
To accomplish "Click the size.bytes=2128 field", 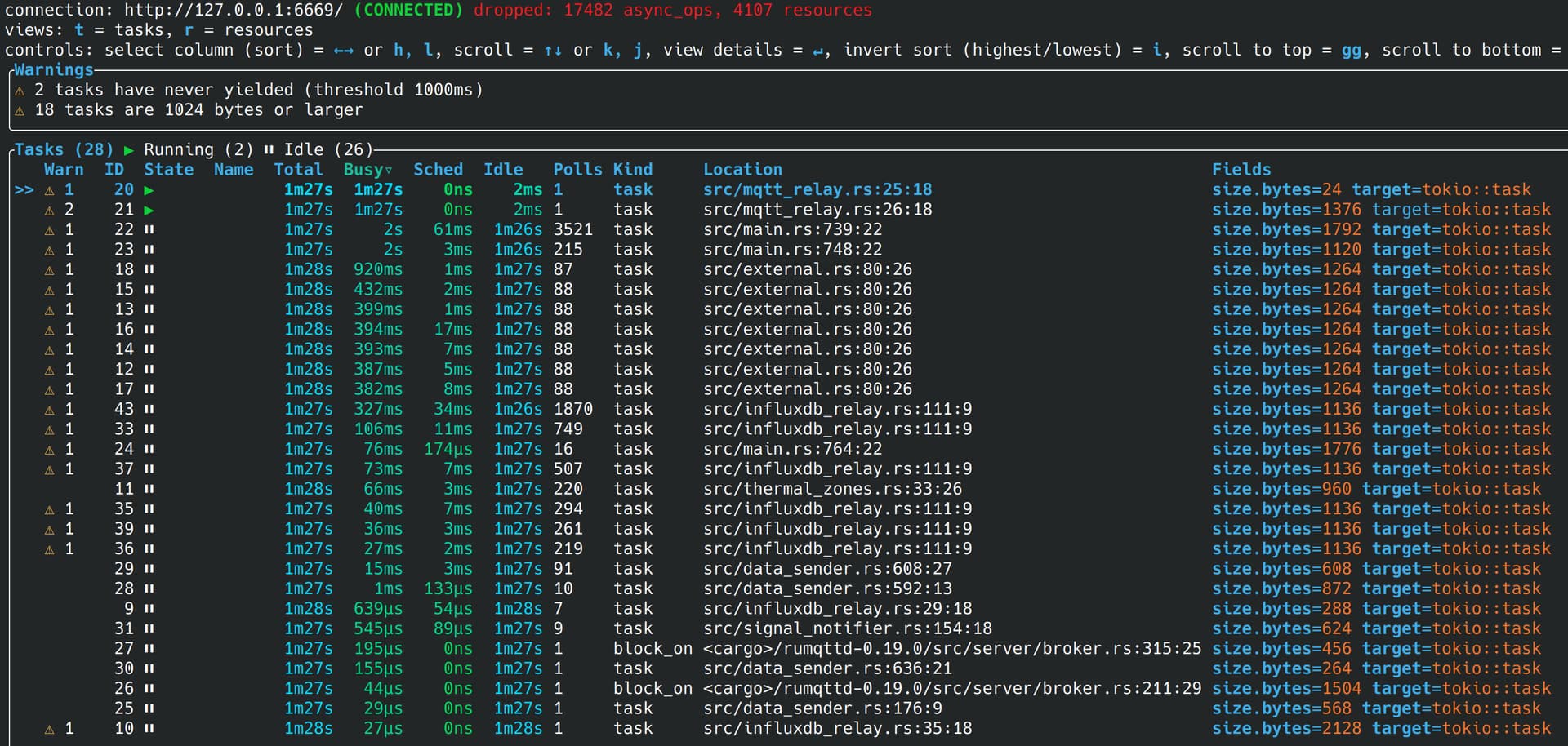I will [x=1287, y=729].
